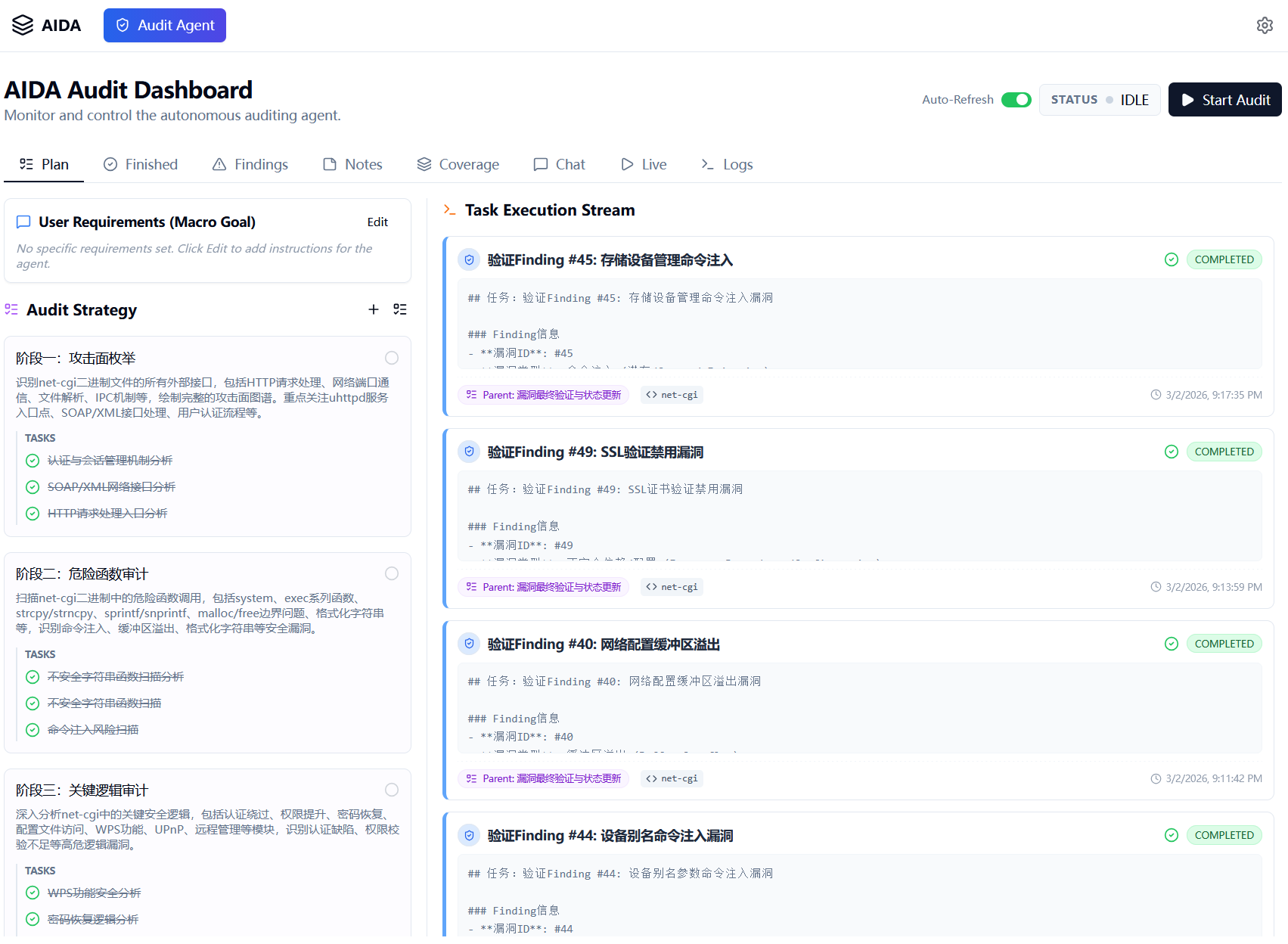Select the radio circle for 阶段二：危险函数审计
Image resolution: width=1288 pixels, height=944 pixels.
392,573
